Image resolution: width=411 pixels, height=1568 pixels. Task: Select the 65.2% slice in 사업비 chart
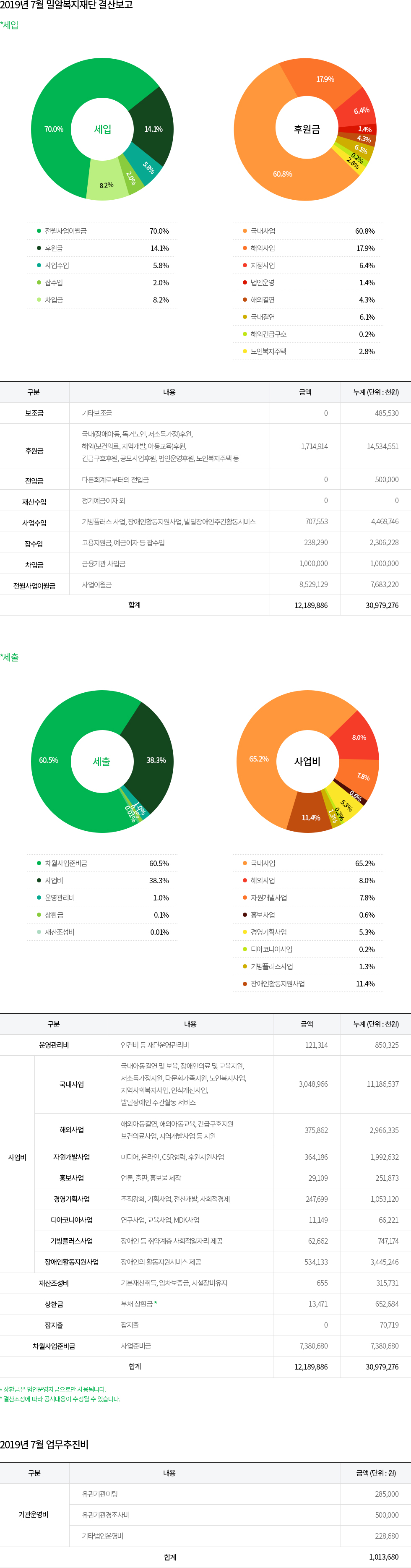pos(258,759)
